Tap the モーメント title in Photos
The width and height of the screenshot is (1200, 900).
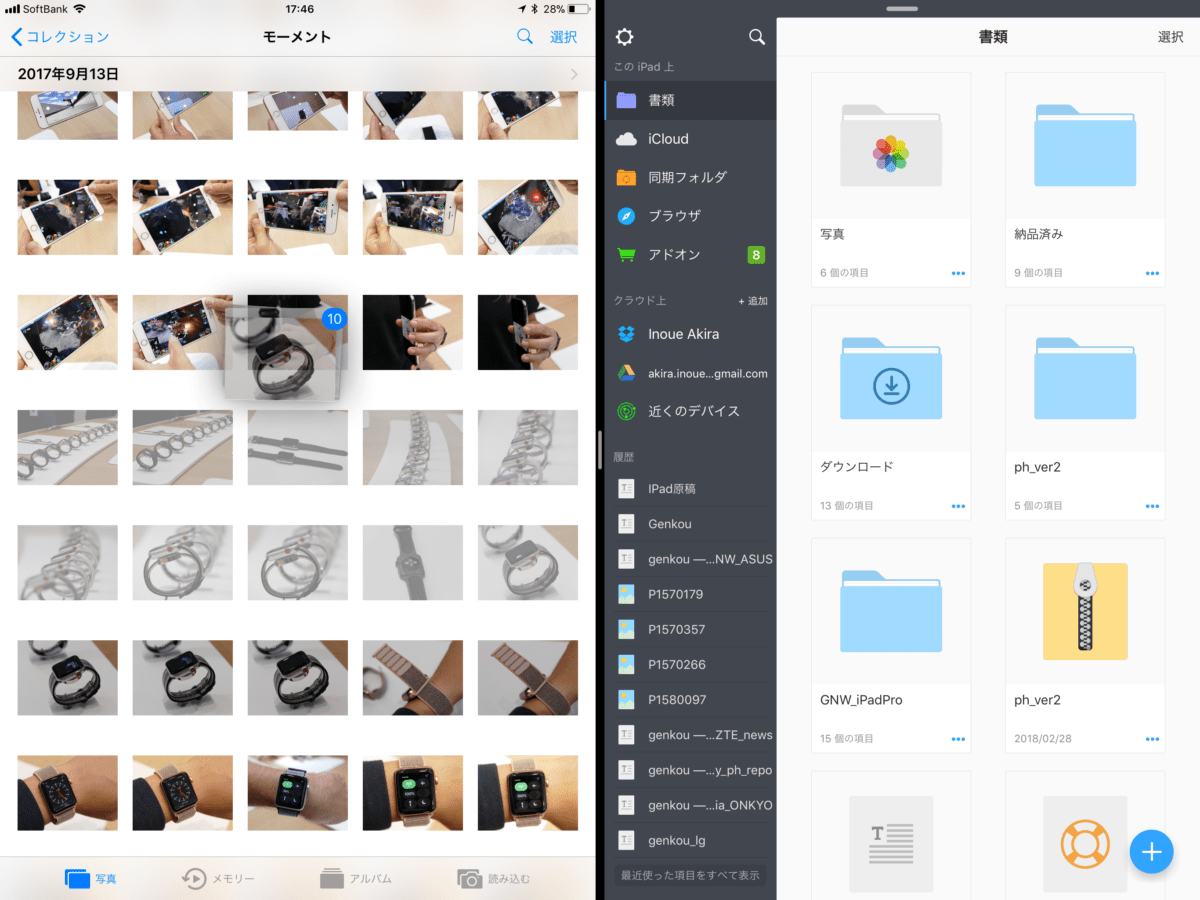tap(297, 37)
